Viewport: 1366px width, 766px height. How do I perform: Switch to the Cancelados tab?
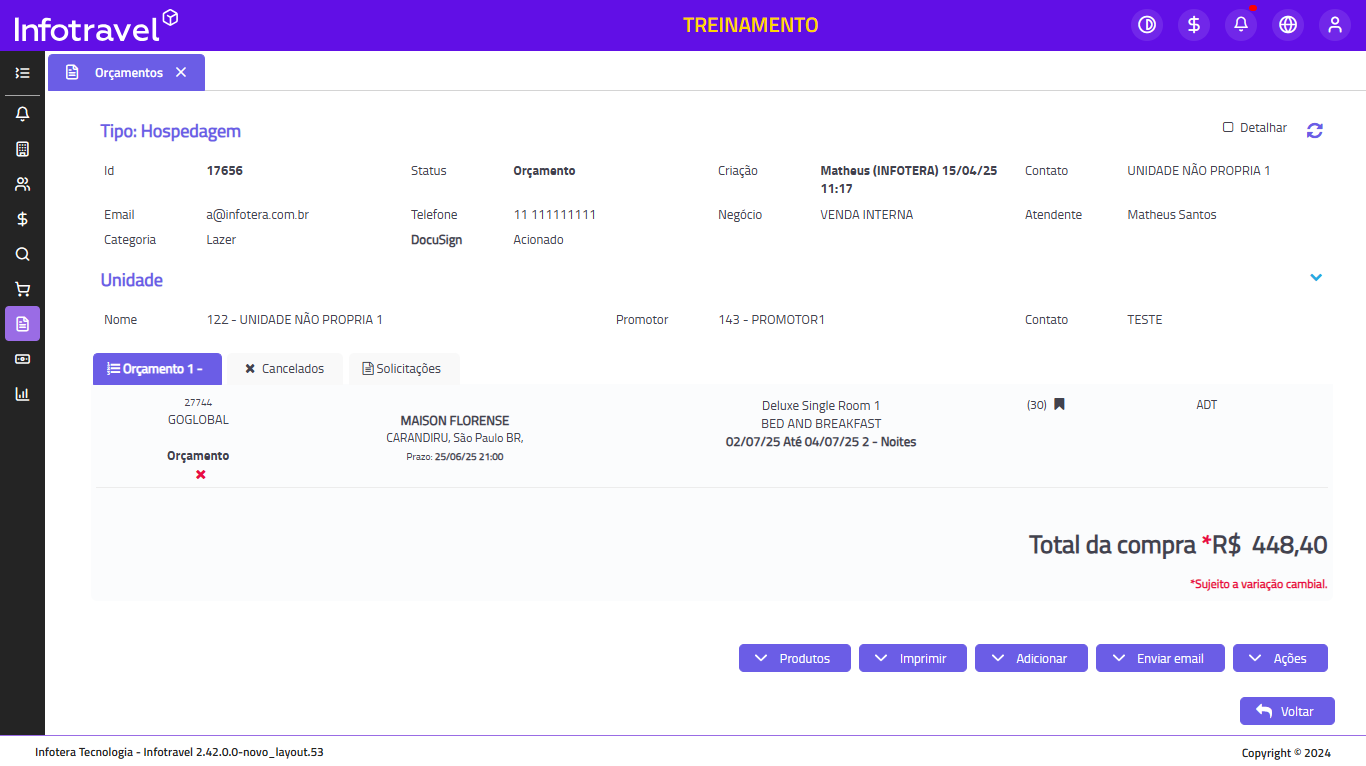[284, 369]
